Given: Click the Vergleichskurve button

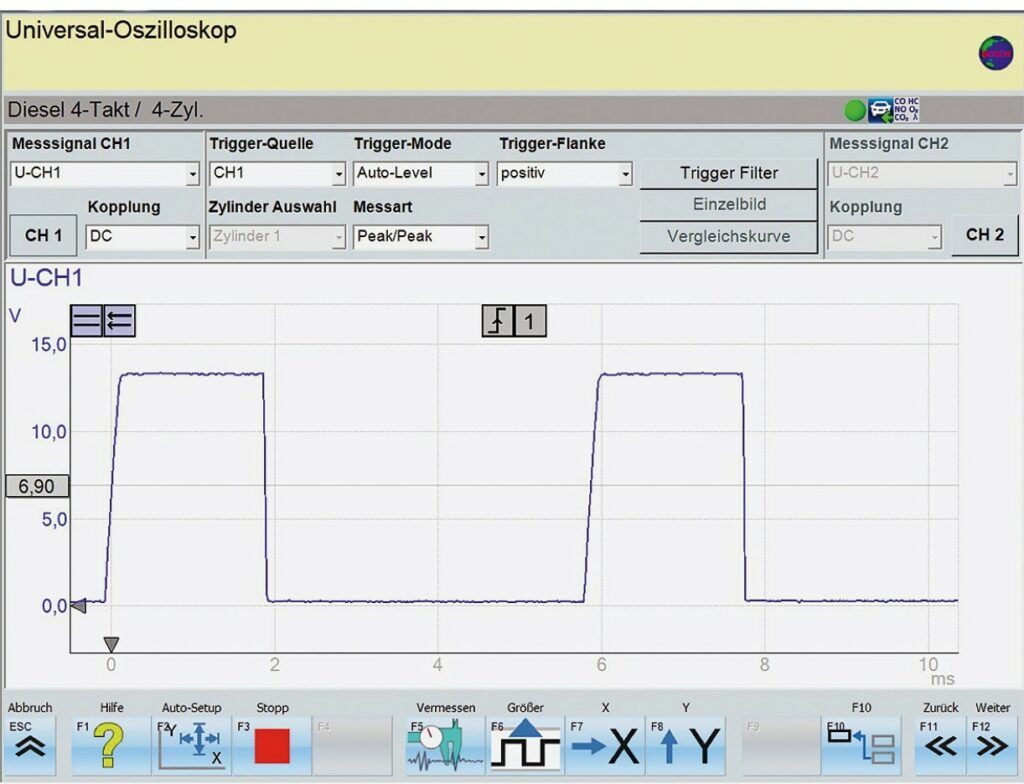Looking at the screenshot, I should (x=728, y=237).
